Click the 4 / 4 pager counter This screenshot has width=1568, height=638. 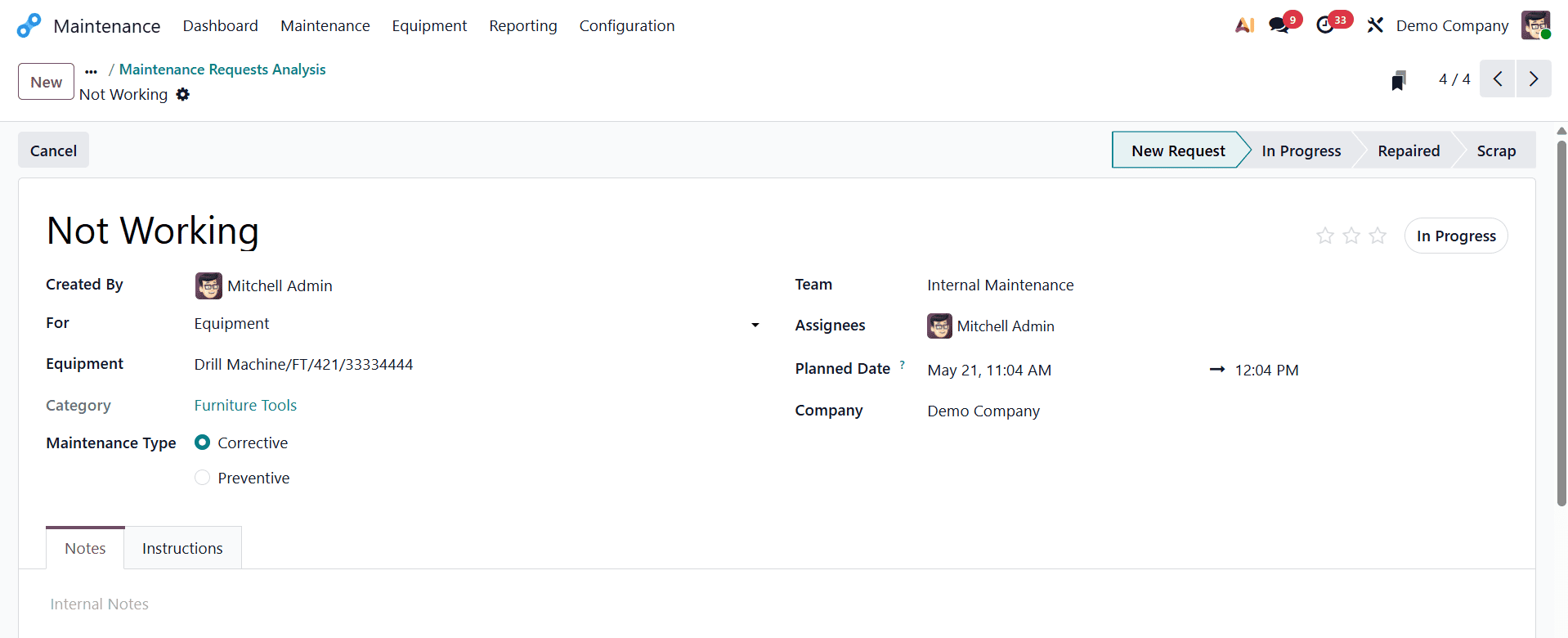[x=1454, y=79]
